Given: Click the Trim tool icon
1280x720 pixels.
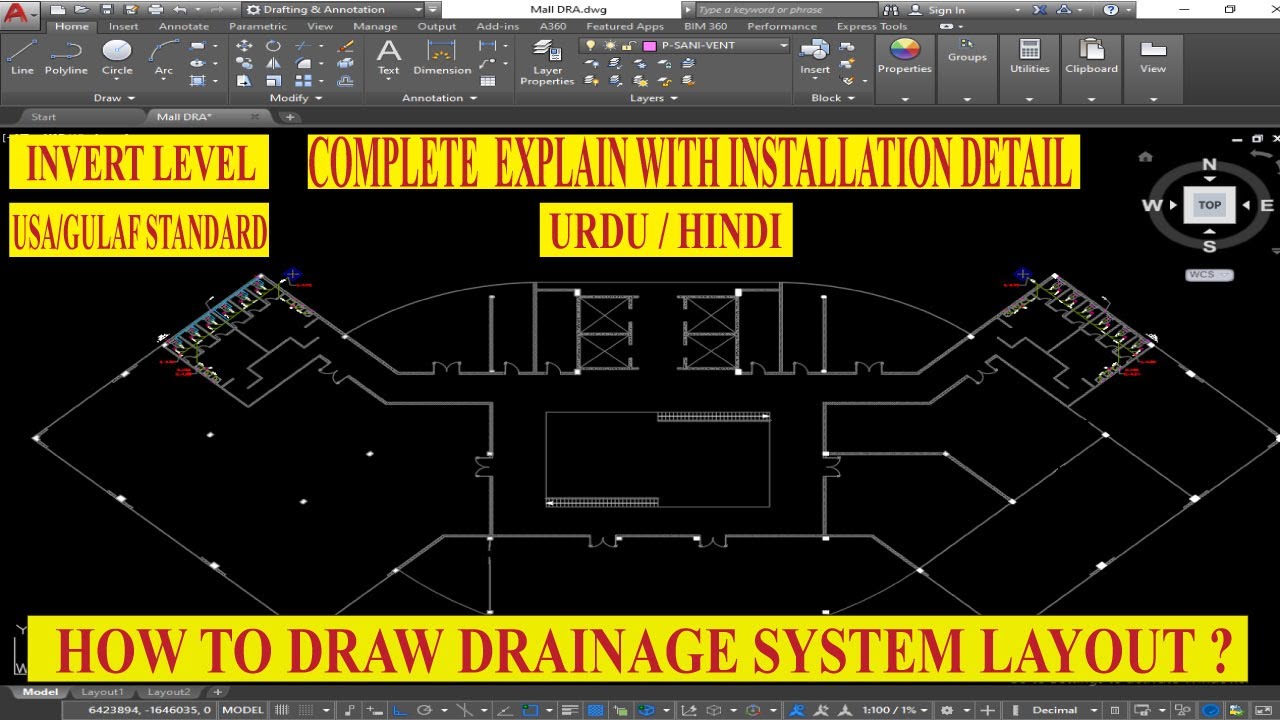Looking at the screenshot, I should [303, 46].
